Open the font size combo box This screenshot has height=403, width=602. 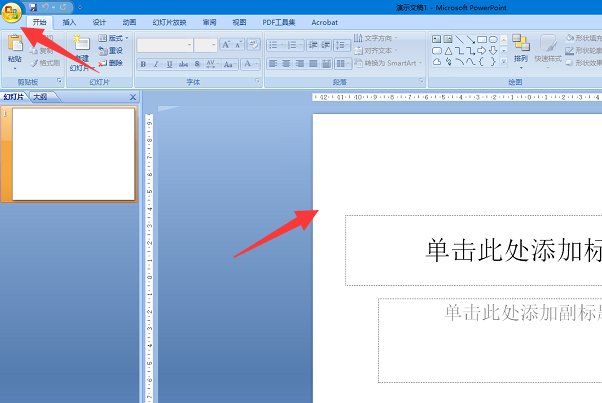click(206, 45)
